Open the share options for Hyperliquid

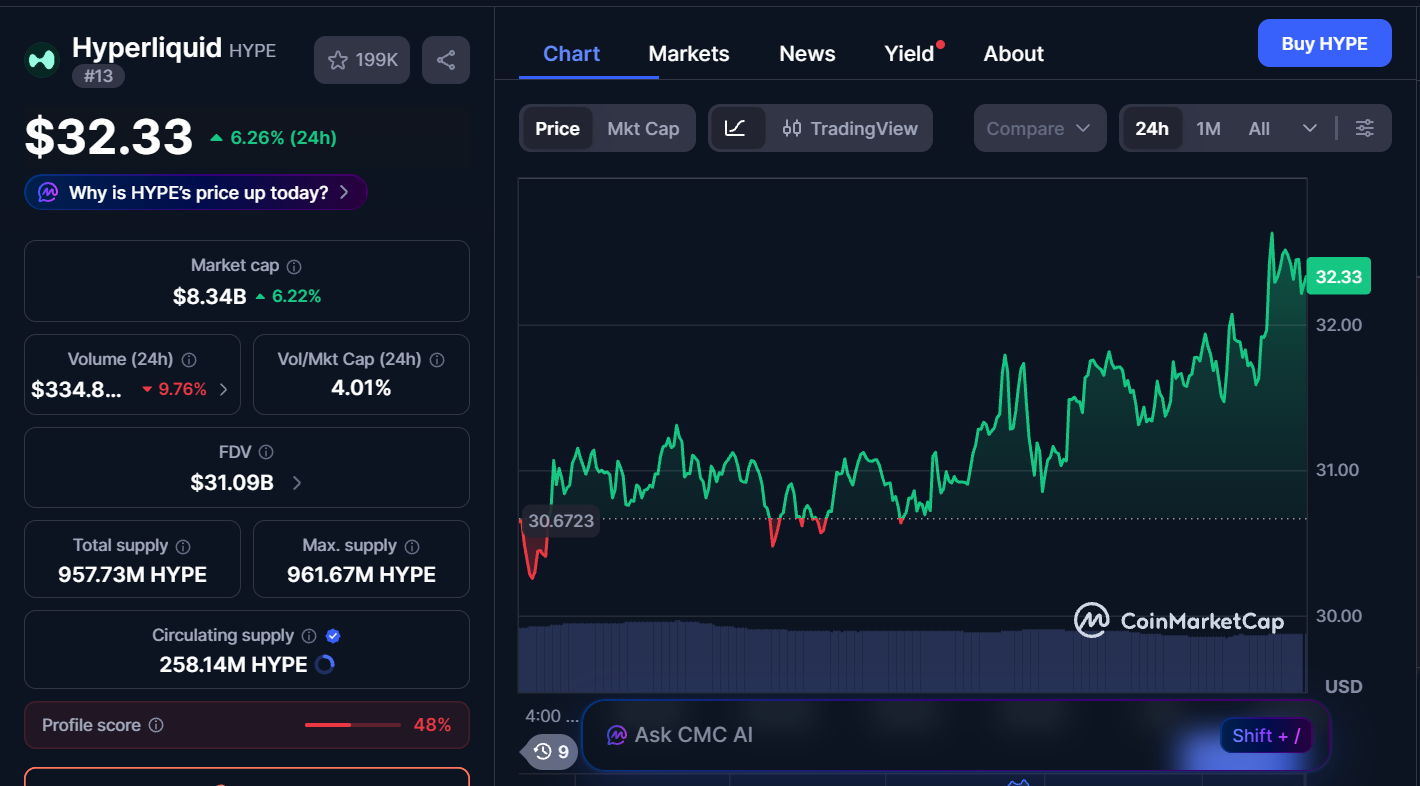[445, 60]
